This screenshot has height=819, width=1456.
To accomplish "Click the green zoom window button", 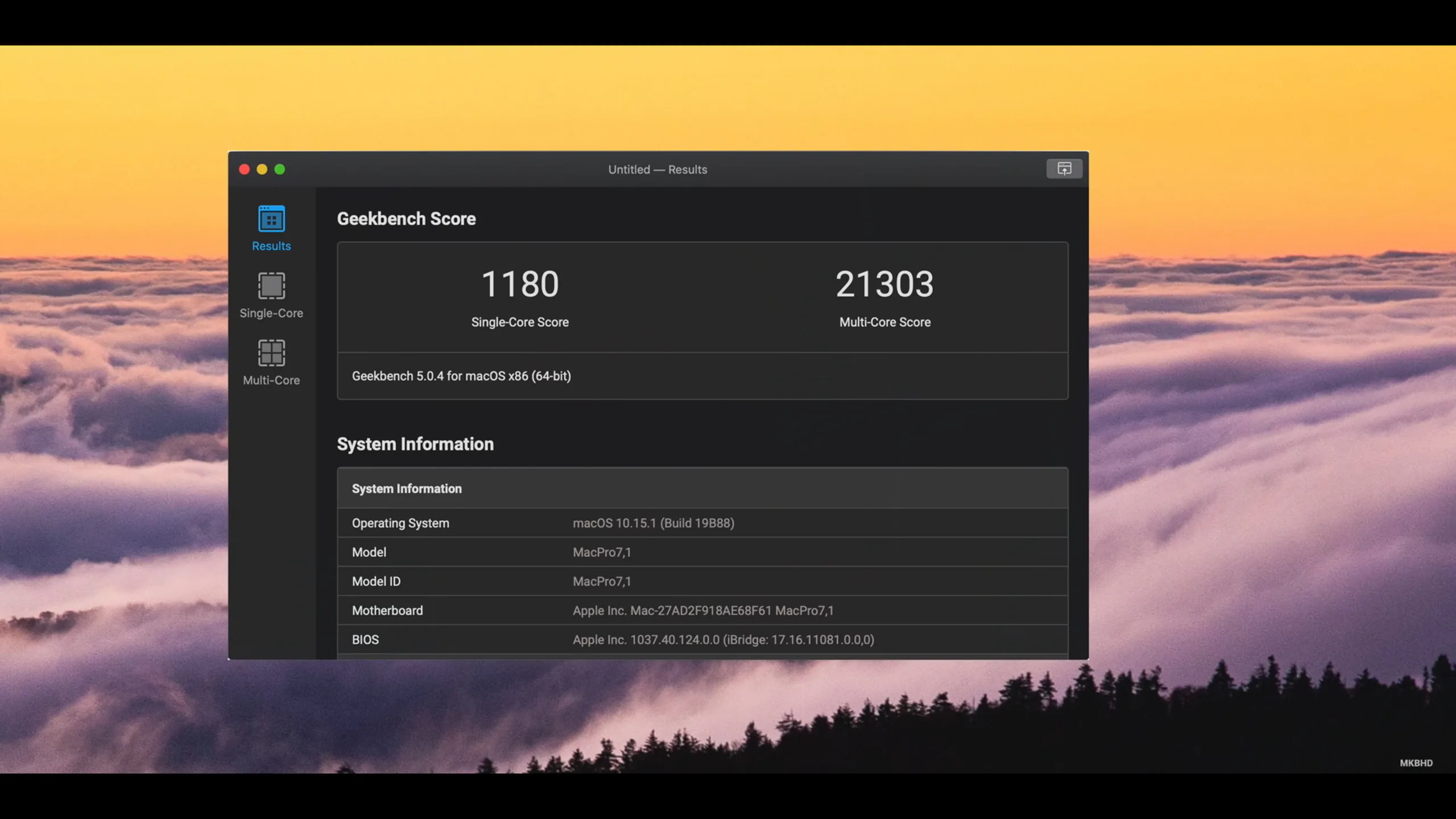I will (x=280, y=169).
